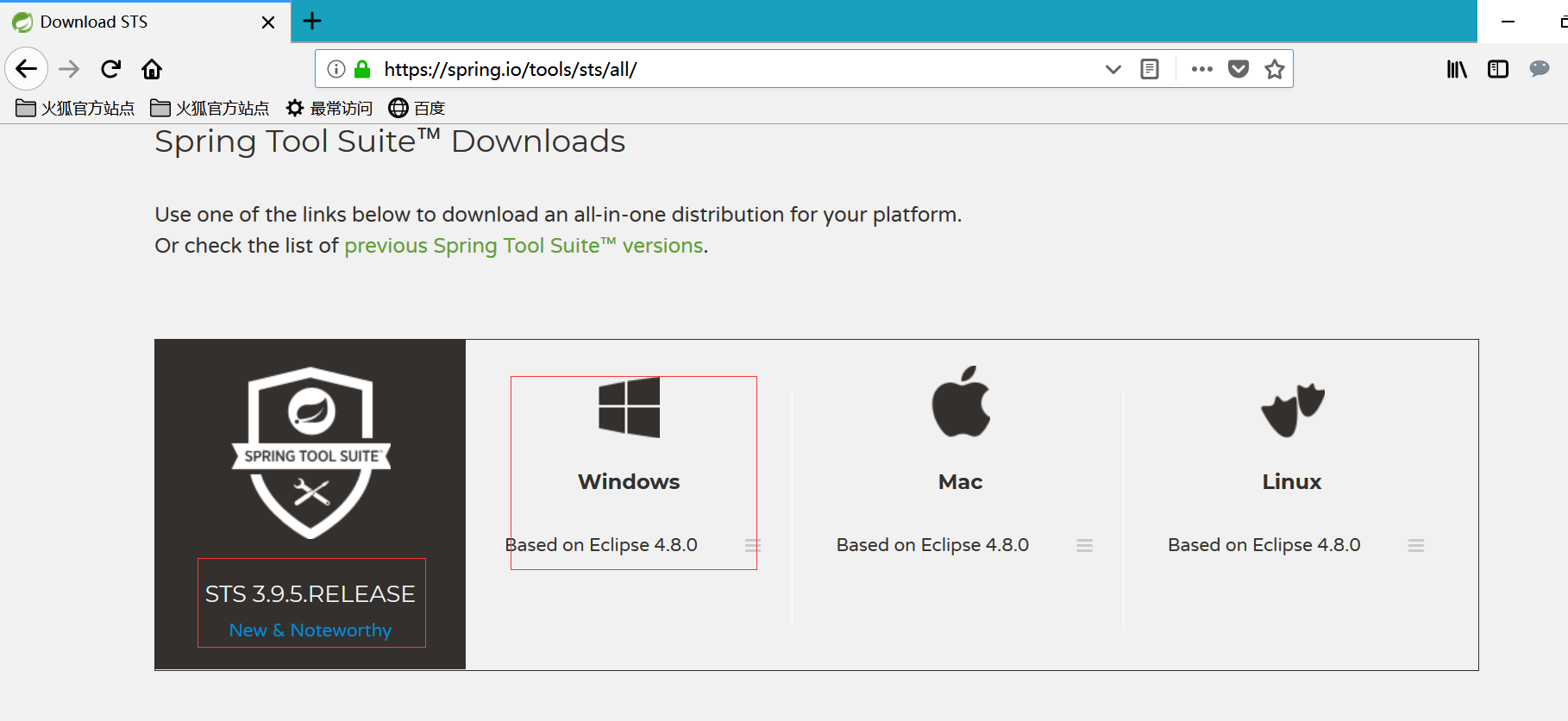Click the URL address field

pyautogui.click(x=733, y=69)
